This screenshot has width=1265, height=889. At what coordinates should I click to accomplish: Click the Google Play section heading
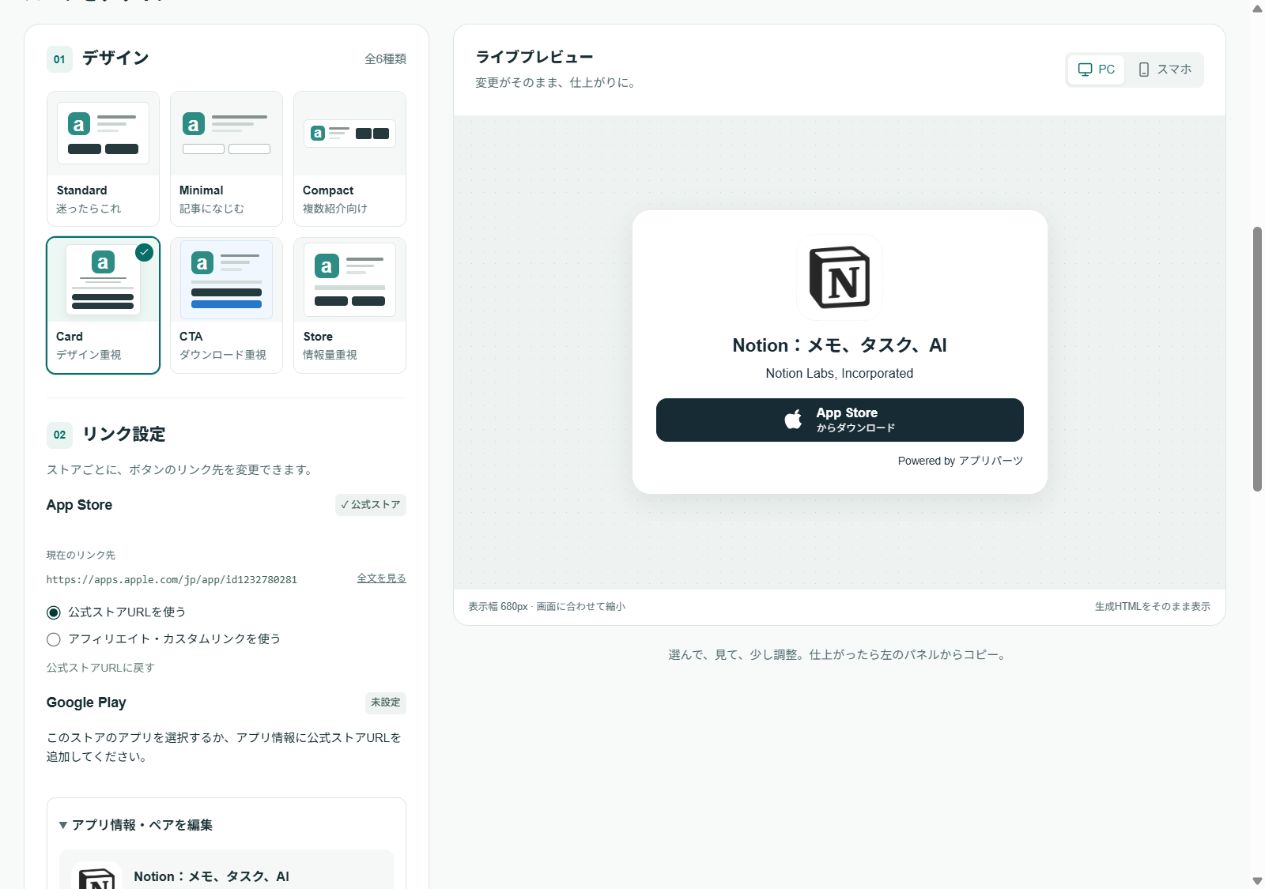(x=86, y=703)
